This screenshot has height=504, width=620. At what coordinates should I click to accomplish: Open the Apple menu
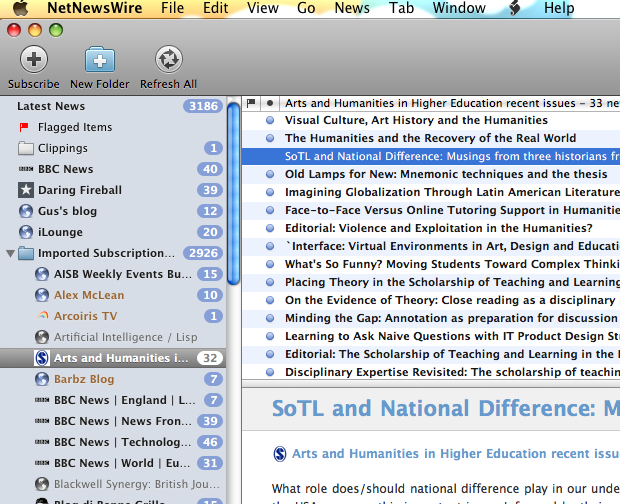point(20,8)
